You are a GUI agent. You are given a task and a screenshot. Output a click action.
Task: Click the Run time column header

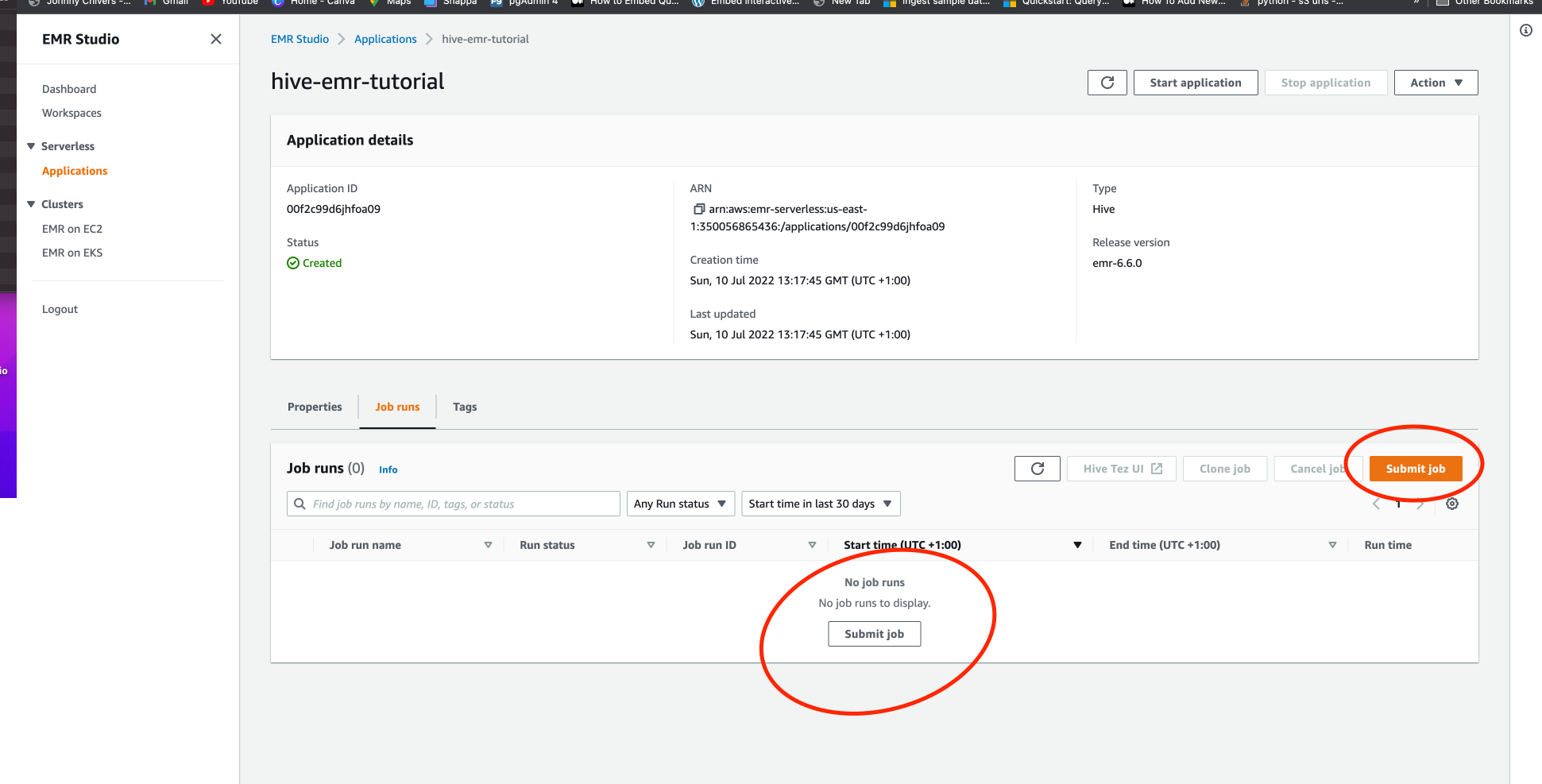pos(1388,545)
